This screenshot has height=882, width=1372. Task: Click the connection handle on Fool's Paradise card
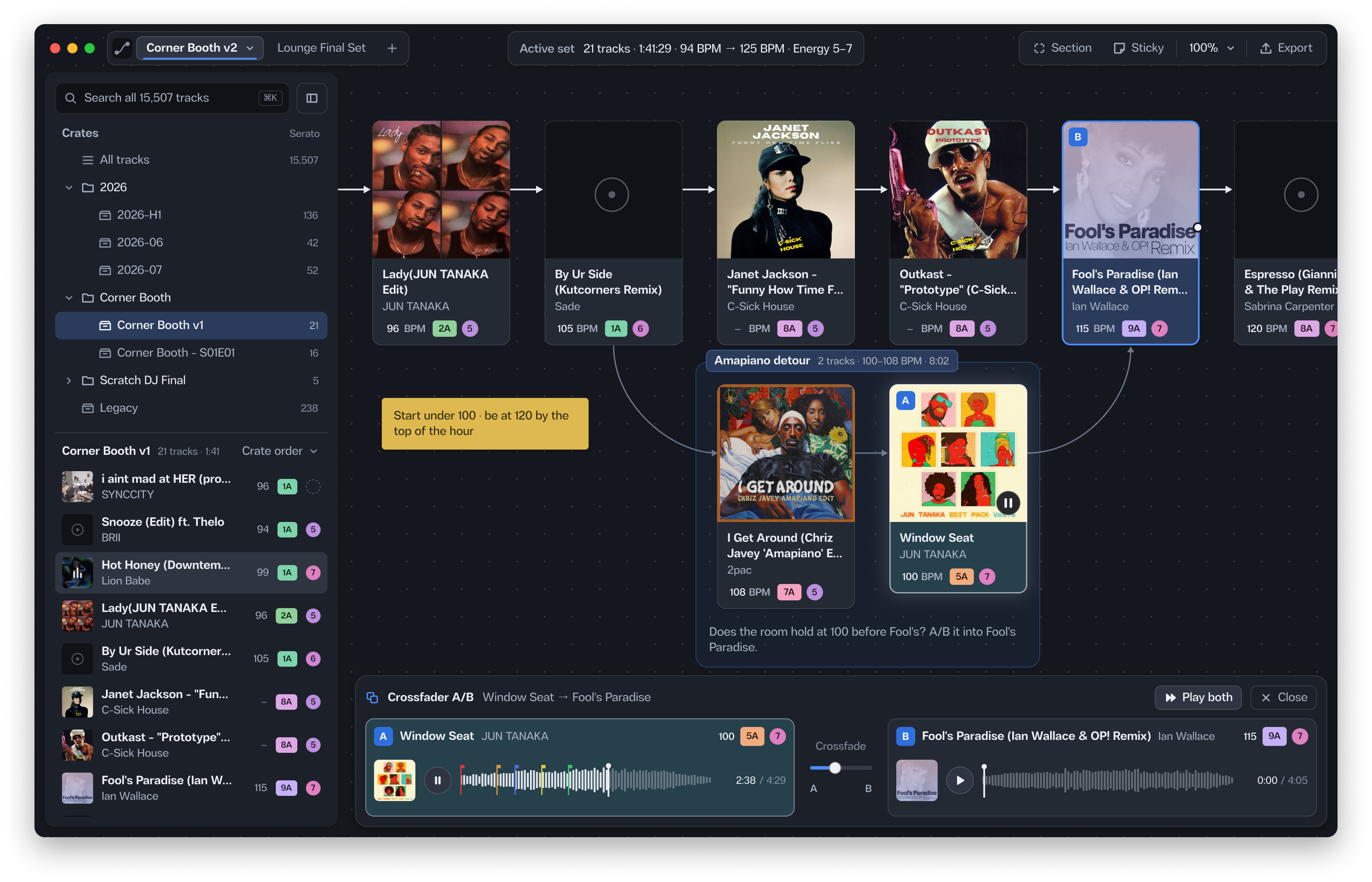tap(1197, 227)
